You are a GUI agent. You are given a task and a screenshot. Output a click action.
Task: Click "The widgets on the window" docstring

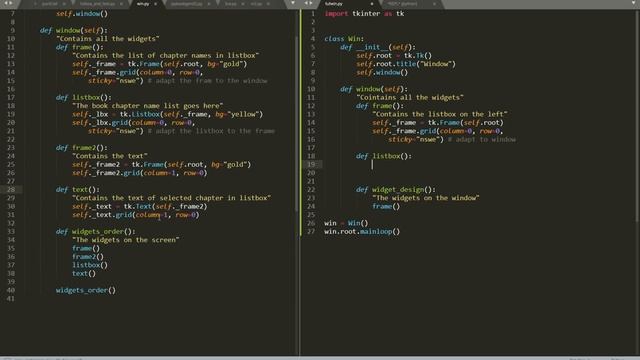coord(426,198)
